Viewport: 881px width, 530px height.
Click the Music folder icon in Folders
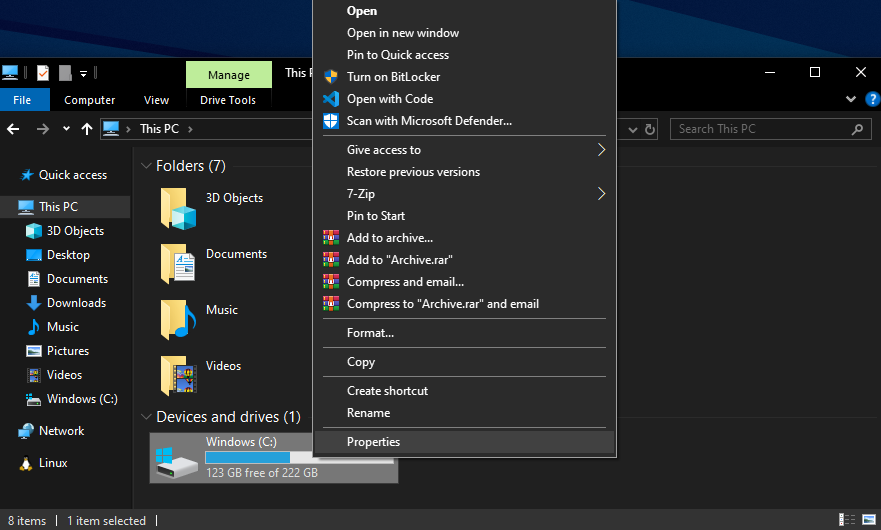[178, 320]
